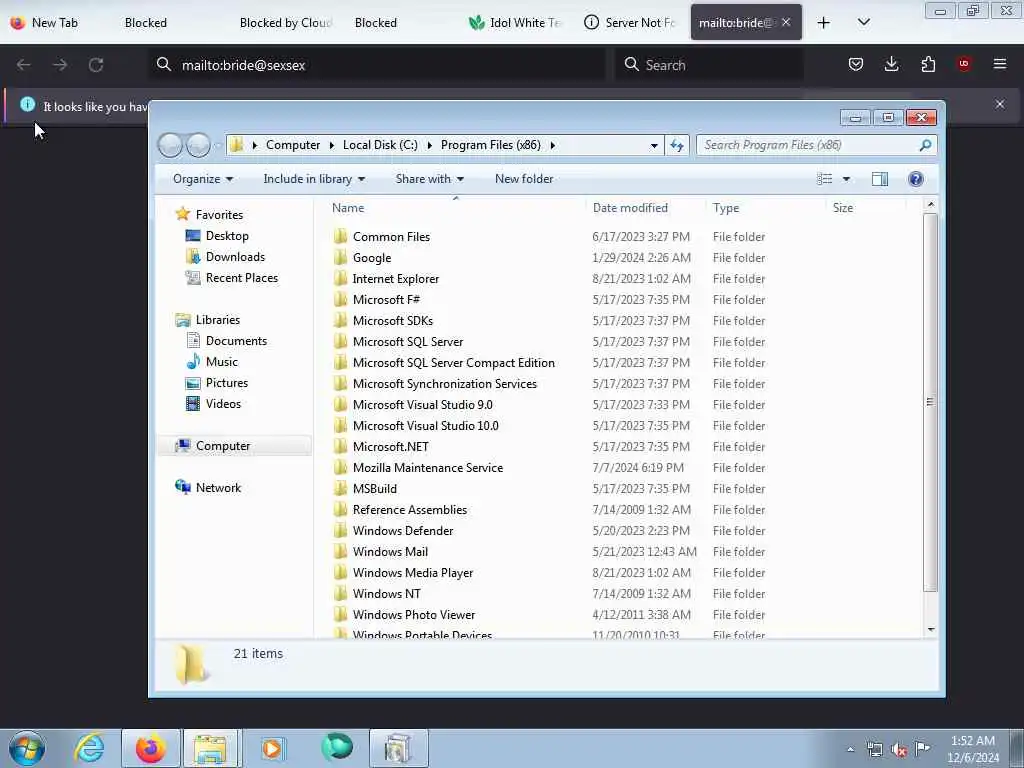The width and height of the screenshot is (1024, 768).
Task: Select the Mozilla Maintenance Service folder
Action: (x=428, y=468)
